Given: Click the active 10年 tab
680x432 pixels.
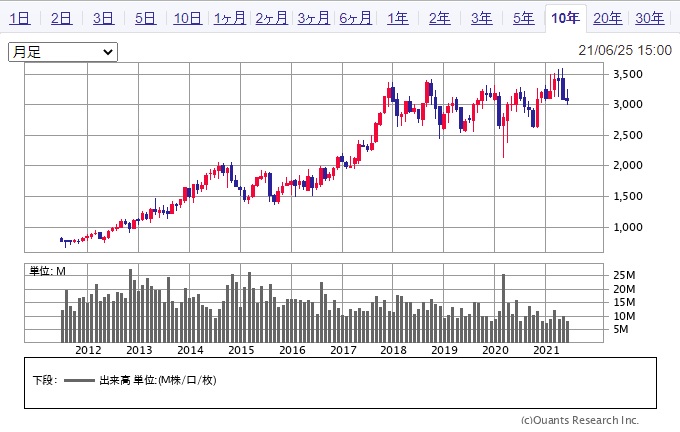Looking at the screenshot, I should pyautogui.click(x=566, y=18).
